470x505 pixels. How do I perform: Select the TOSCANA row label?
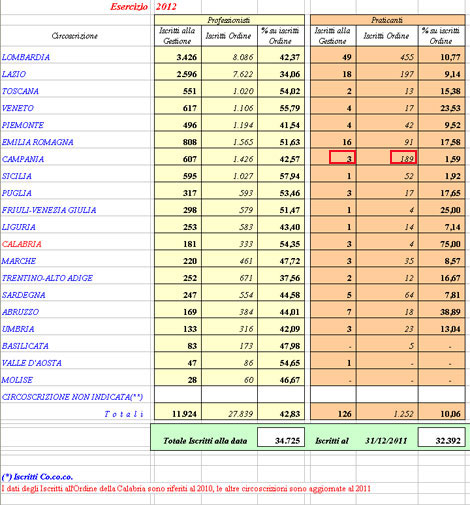(x=20, y=91)
